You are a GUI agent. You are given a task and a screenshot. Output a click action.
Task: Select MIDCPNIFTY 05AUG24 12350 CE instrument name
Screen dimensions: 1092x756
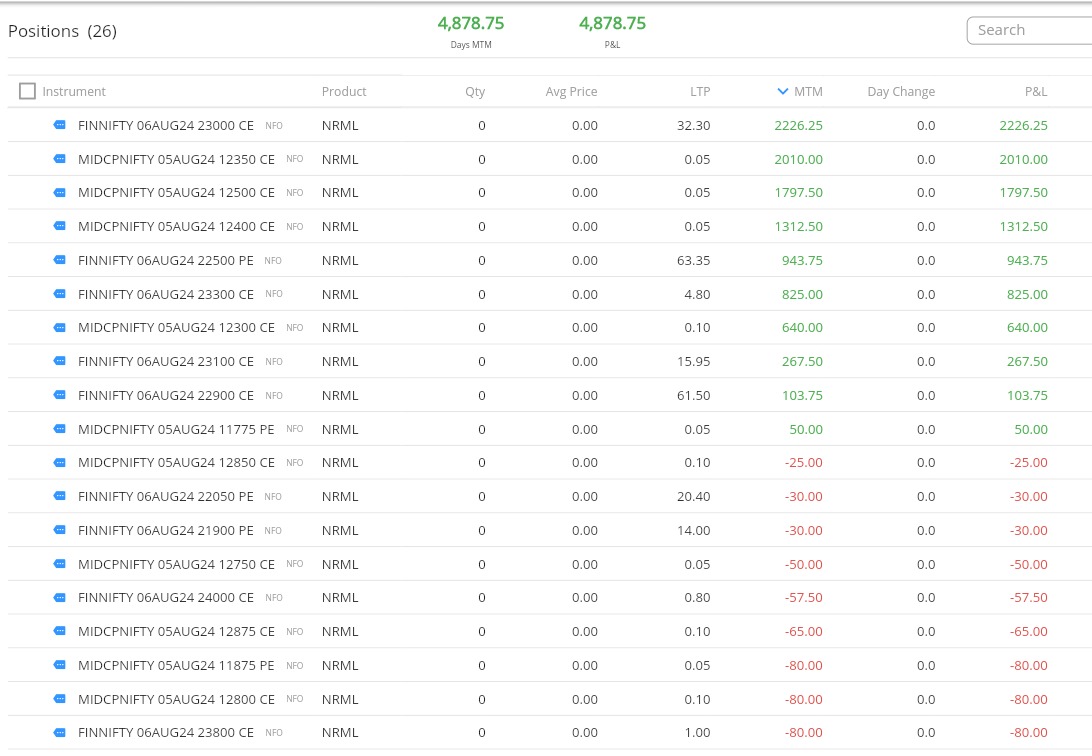[x=176, y=159]
